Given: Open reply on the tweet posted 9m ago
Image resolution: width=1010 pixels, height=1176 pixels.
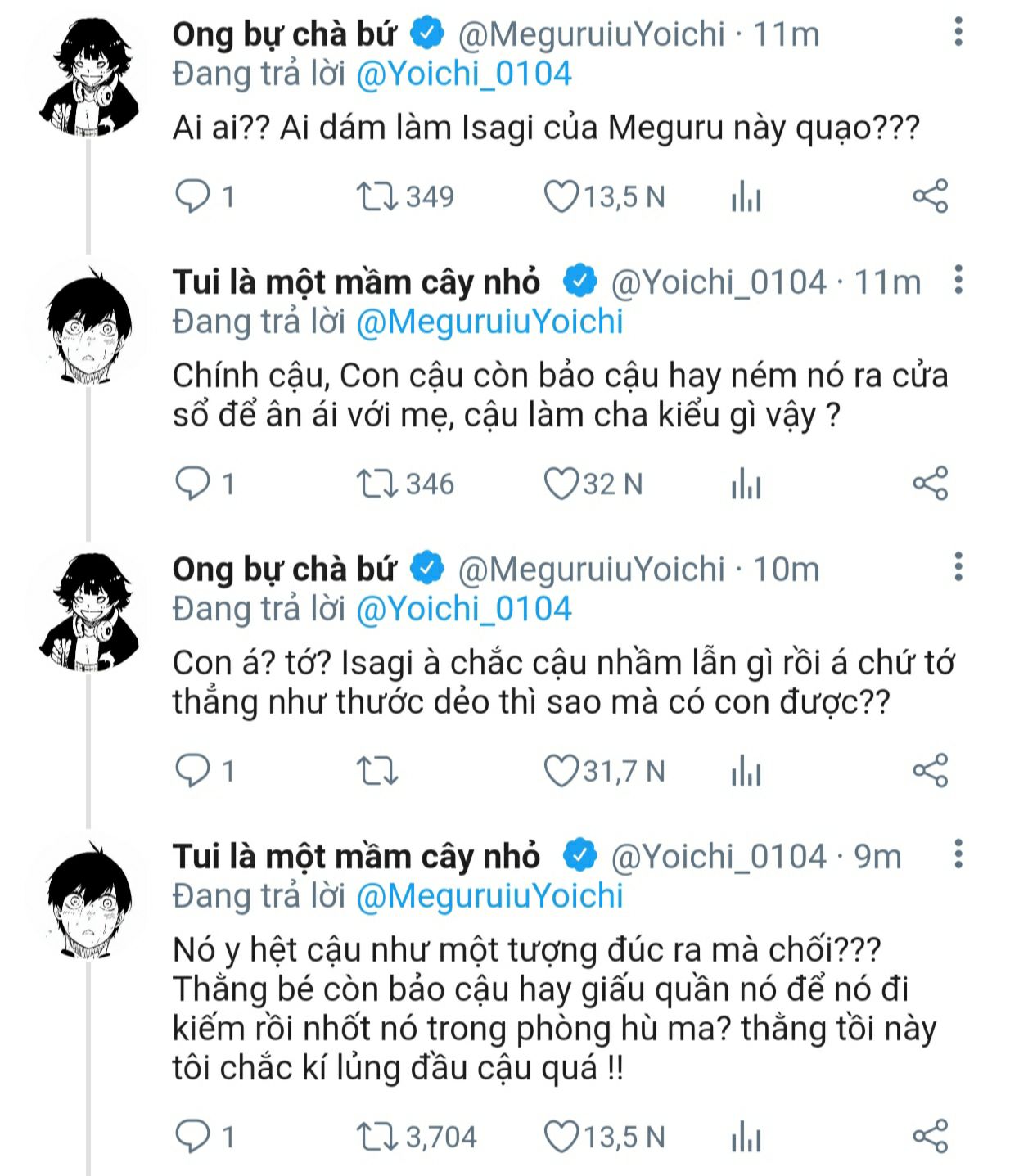Looking at the screenshot, I should pos(193,1137).
